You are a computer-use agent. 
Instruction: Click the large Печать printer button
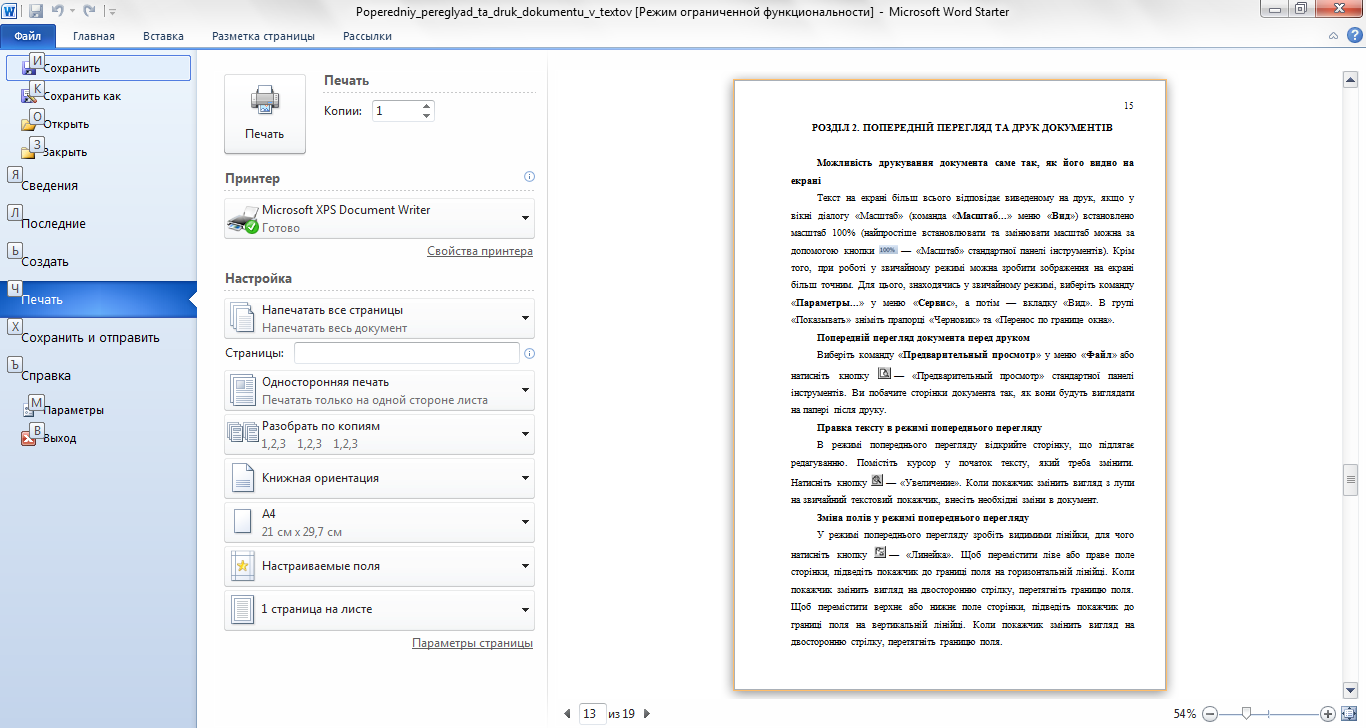[265, 114]
